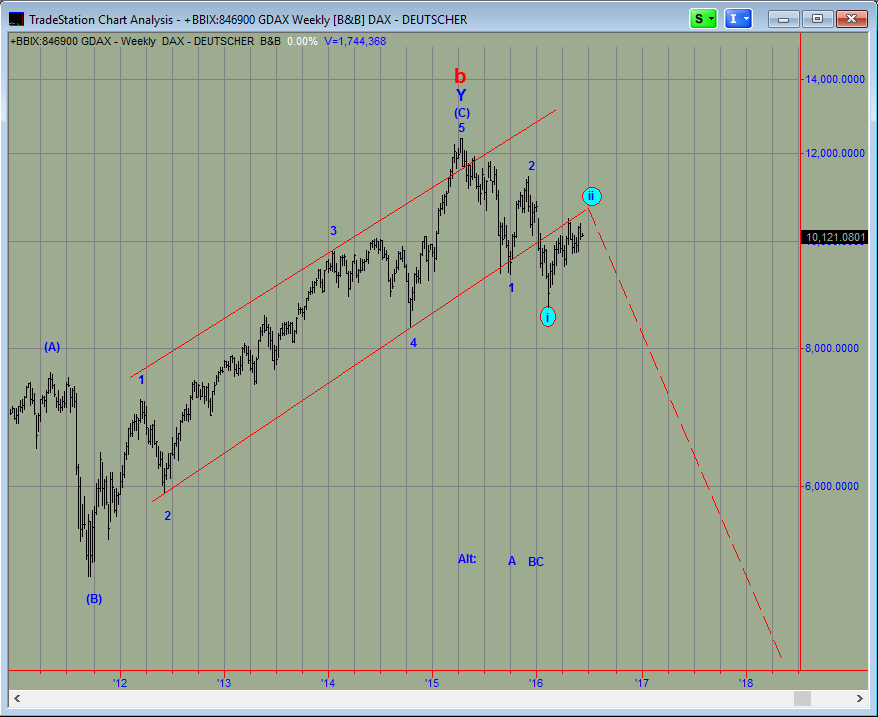878x717 pixels.
Task: Select the 'Alt:' text annotation
Action: click(467, 559)
